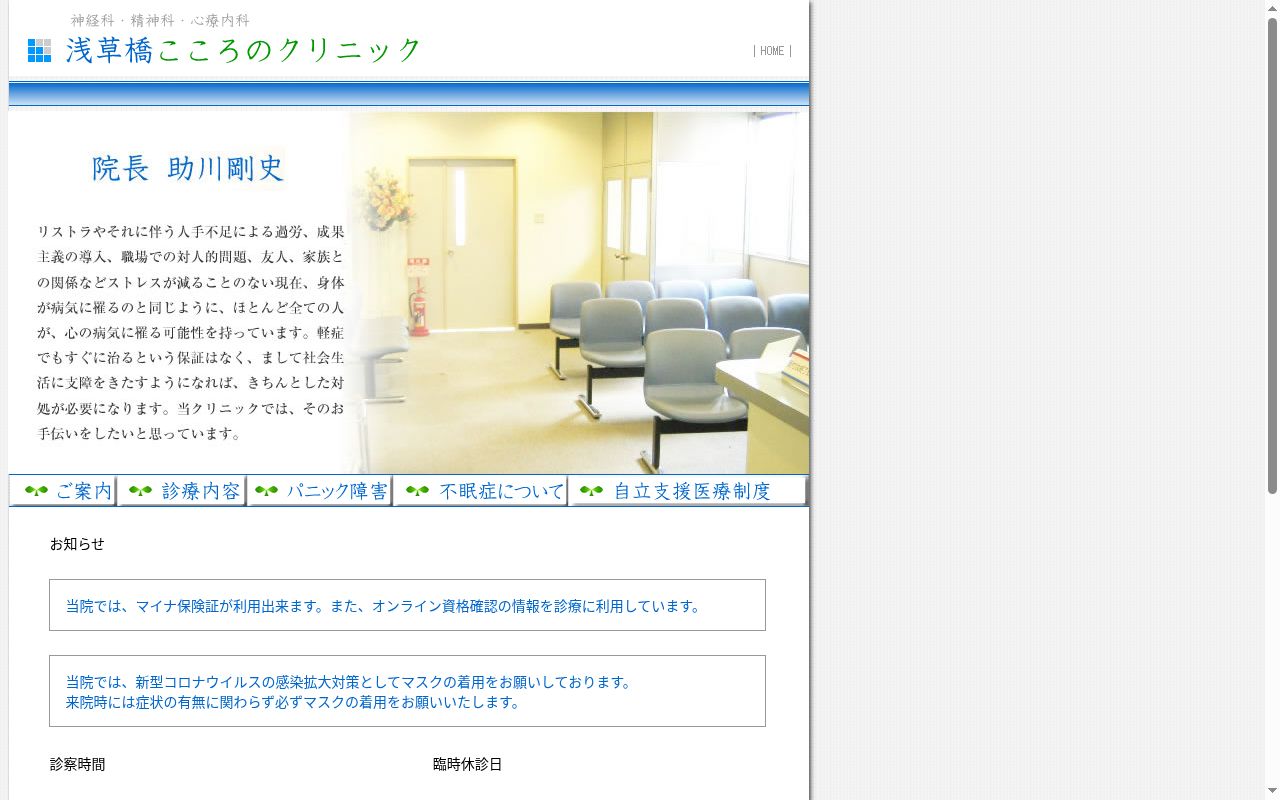Click the waiting room photo
The height and width of the screenshot is (800, 1280).
[578, 292]
